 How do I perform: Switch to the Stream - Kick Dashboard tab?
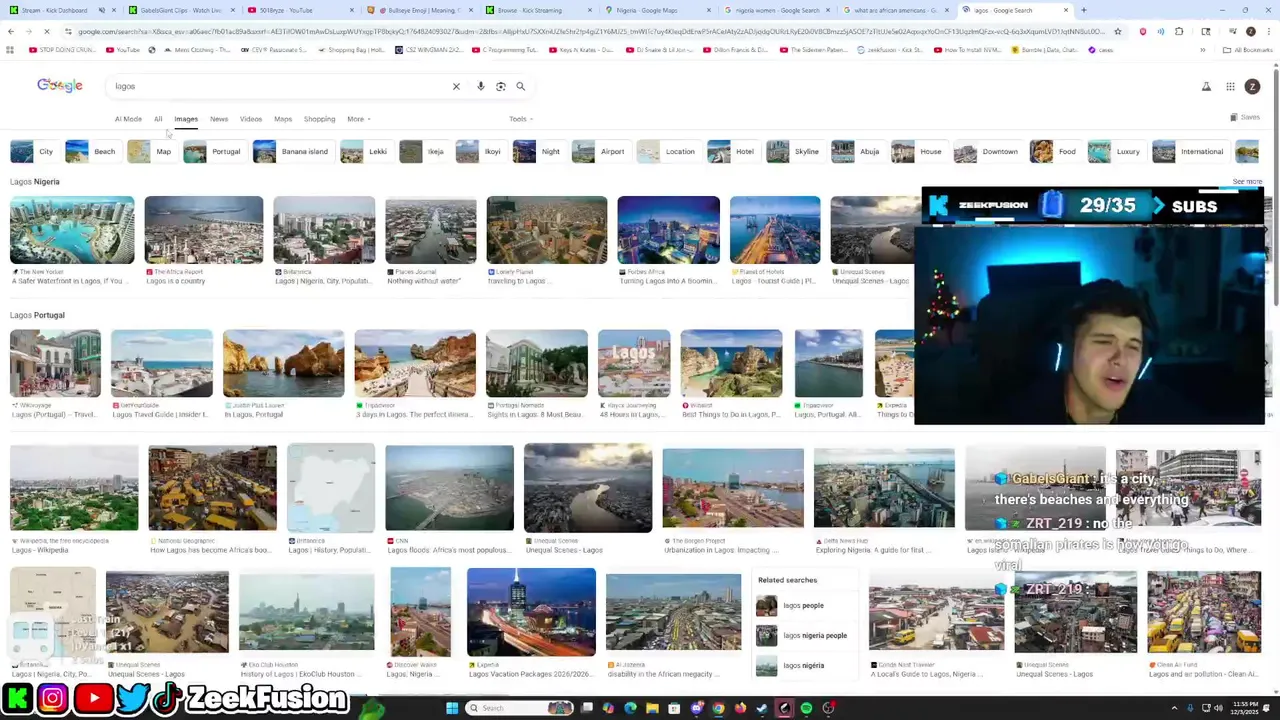pos(60,10)
